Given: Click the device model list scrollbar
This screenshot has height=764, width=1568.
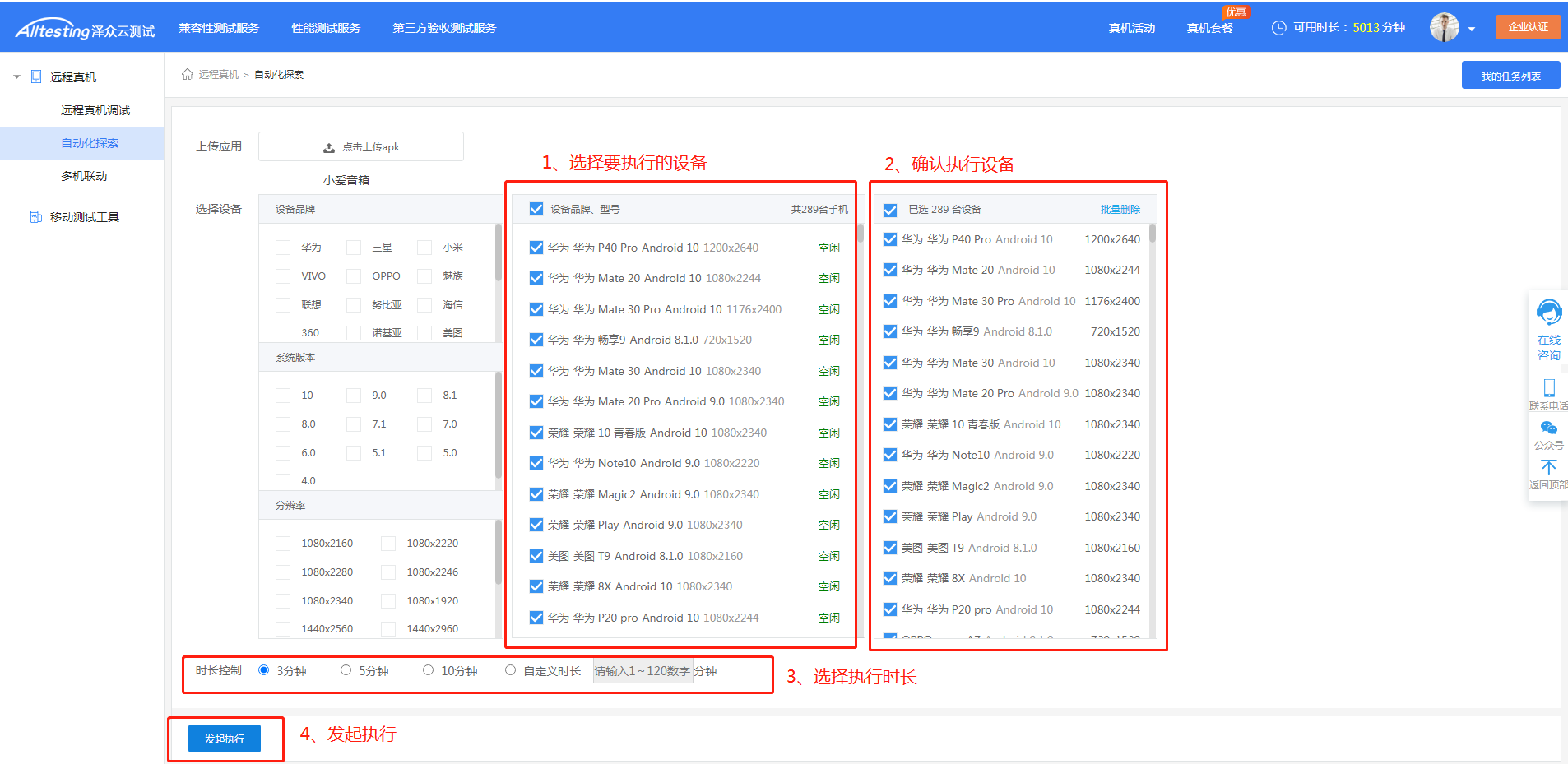Looking at the screenshot, I should (860, 233).
